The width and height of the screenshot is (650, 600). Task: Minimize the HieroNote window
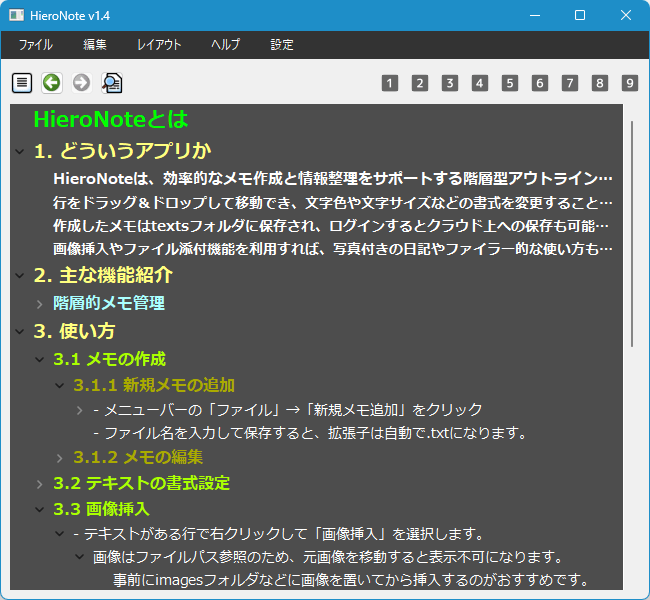(535, 15)
